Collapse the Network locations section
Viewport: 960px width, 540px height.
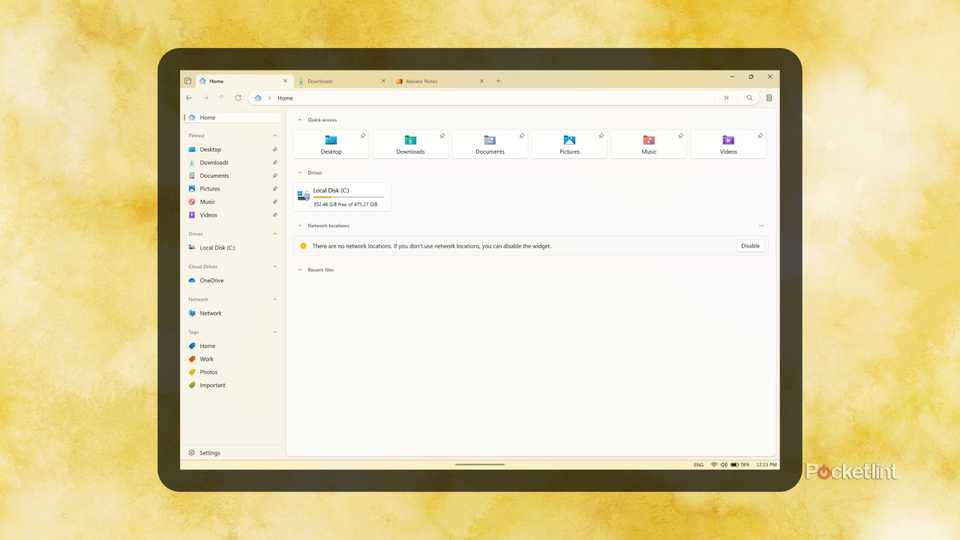300,226
